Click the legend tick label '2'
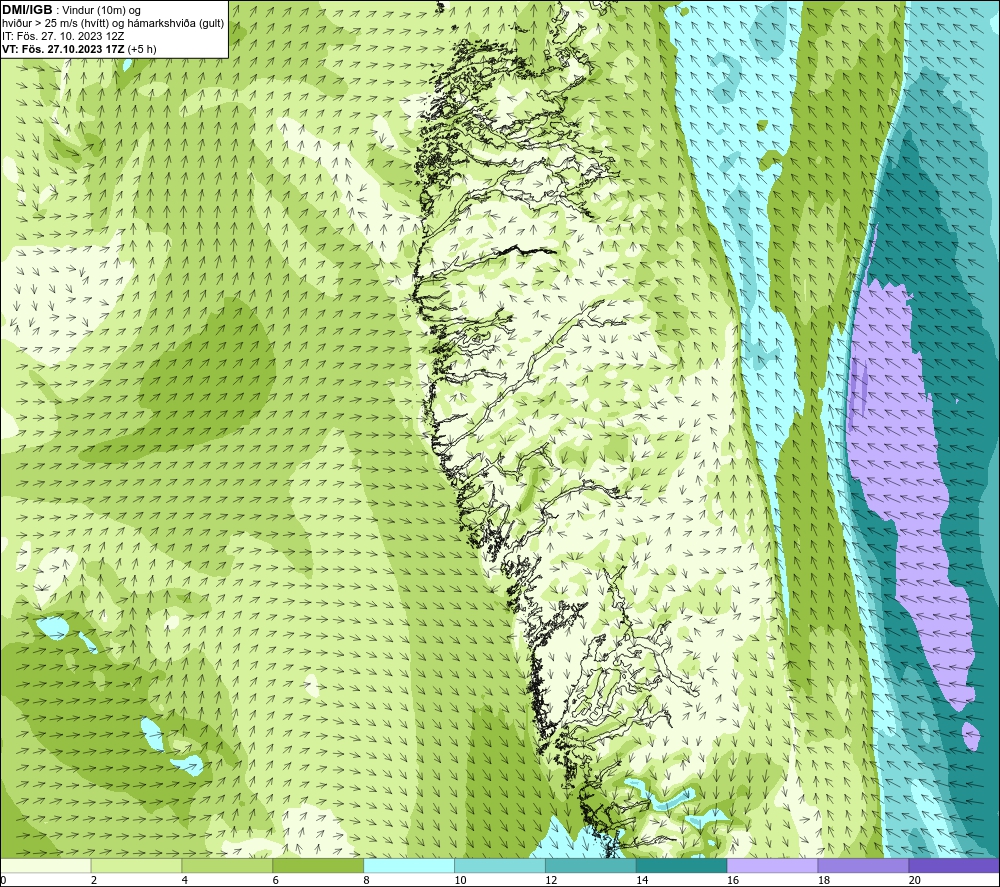 (94, 881)
